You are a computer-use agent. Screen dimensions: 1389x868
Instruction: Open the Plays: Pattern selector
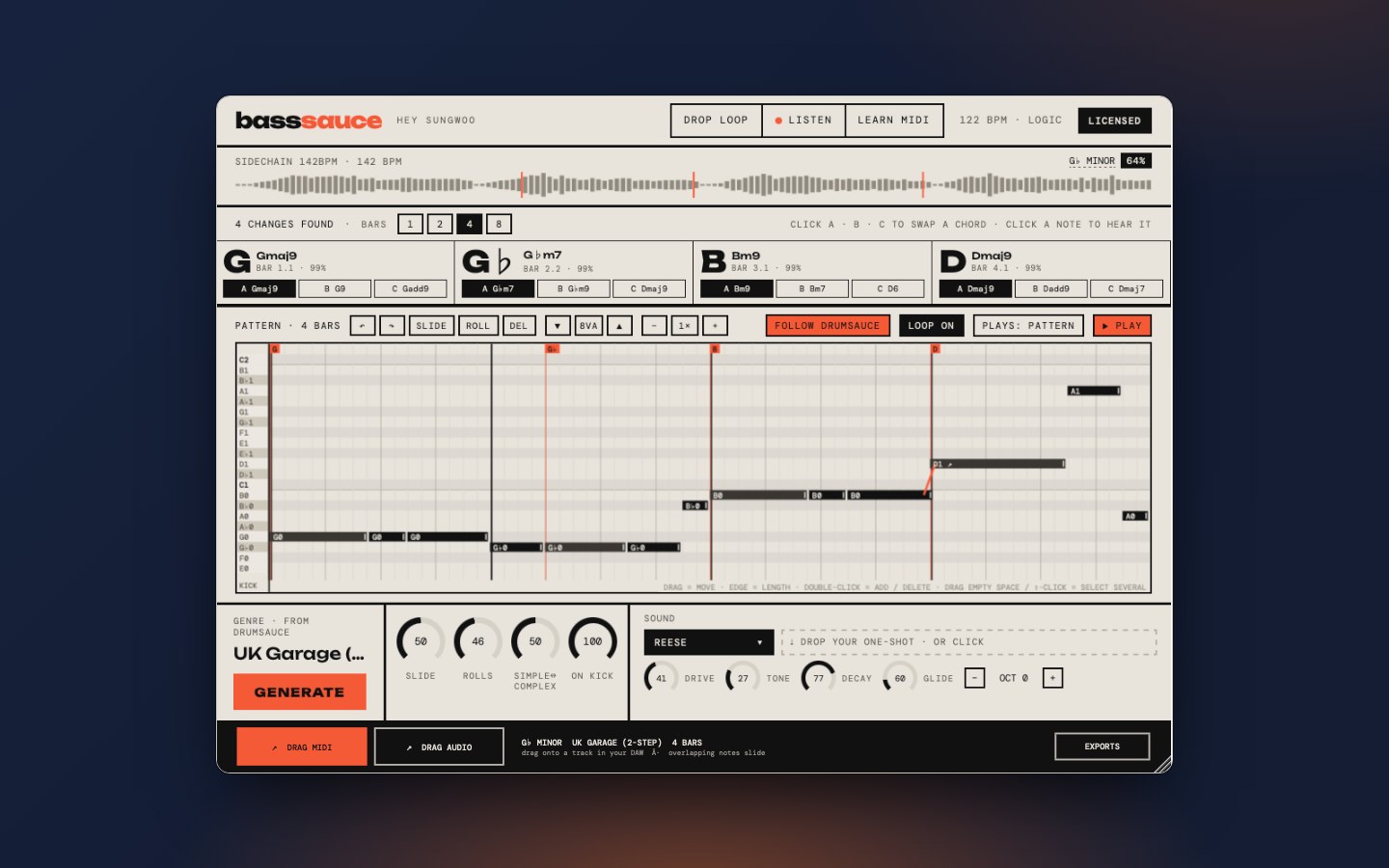tap(1028, 326)
